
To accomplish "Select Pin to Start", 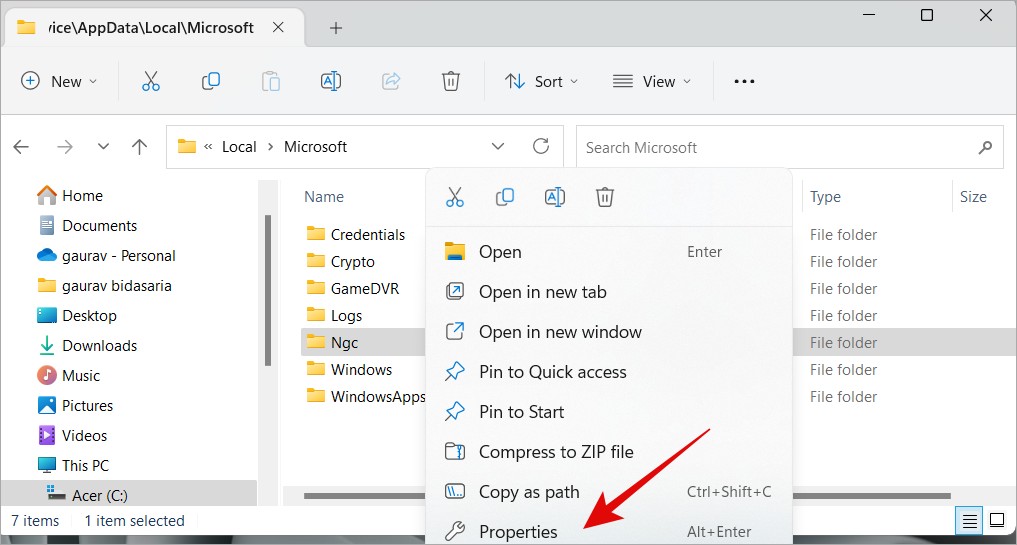I will click(609, 412).
